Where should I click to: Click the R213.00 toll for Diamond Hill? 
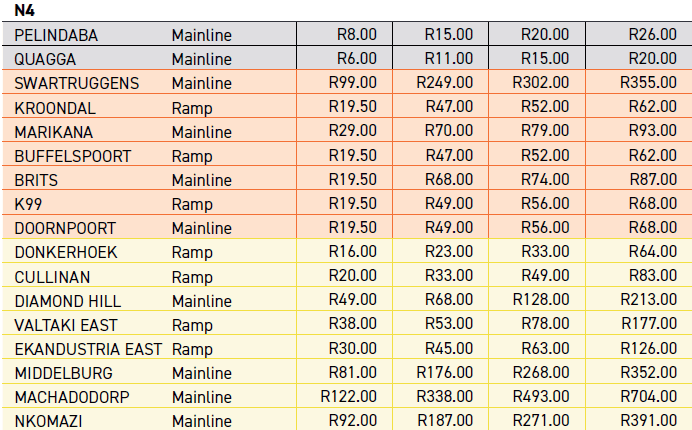click(x=649, y=301)
